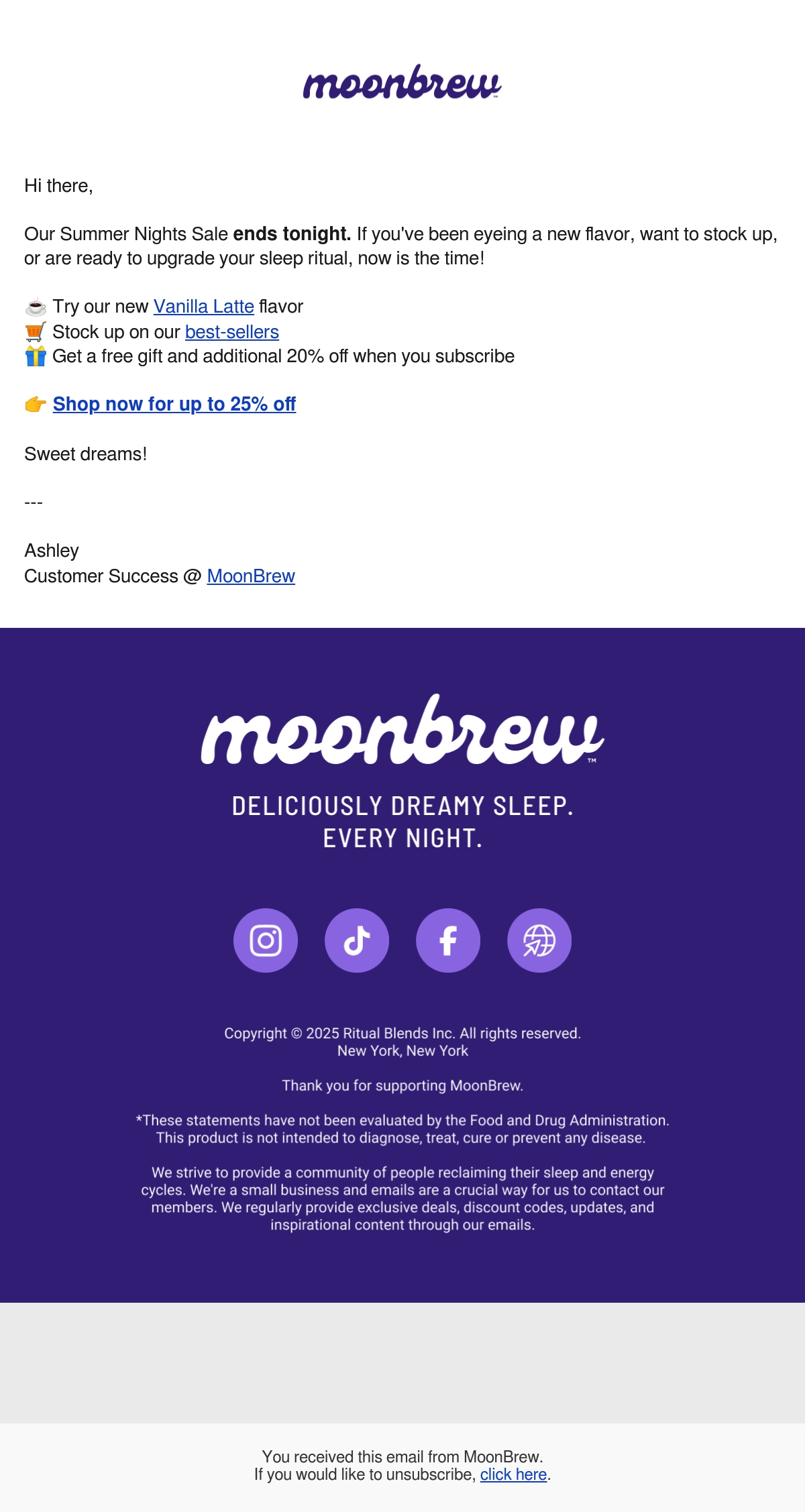Follow the best-sellers link
This screenshot has height=1512, width=805.
click(x=232, y=332)
